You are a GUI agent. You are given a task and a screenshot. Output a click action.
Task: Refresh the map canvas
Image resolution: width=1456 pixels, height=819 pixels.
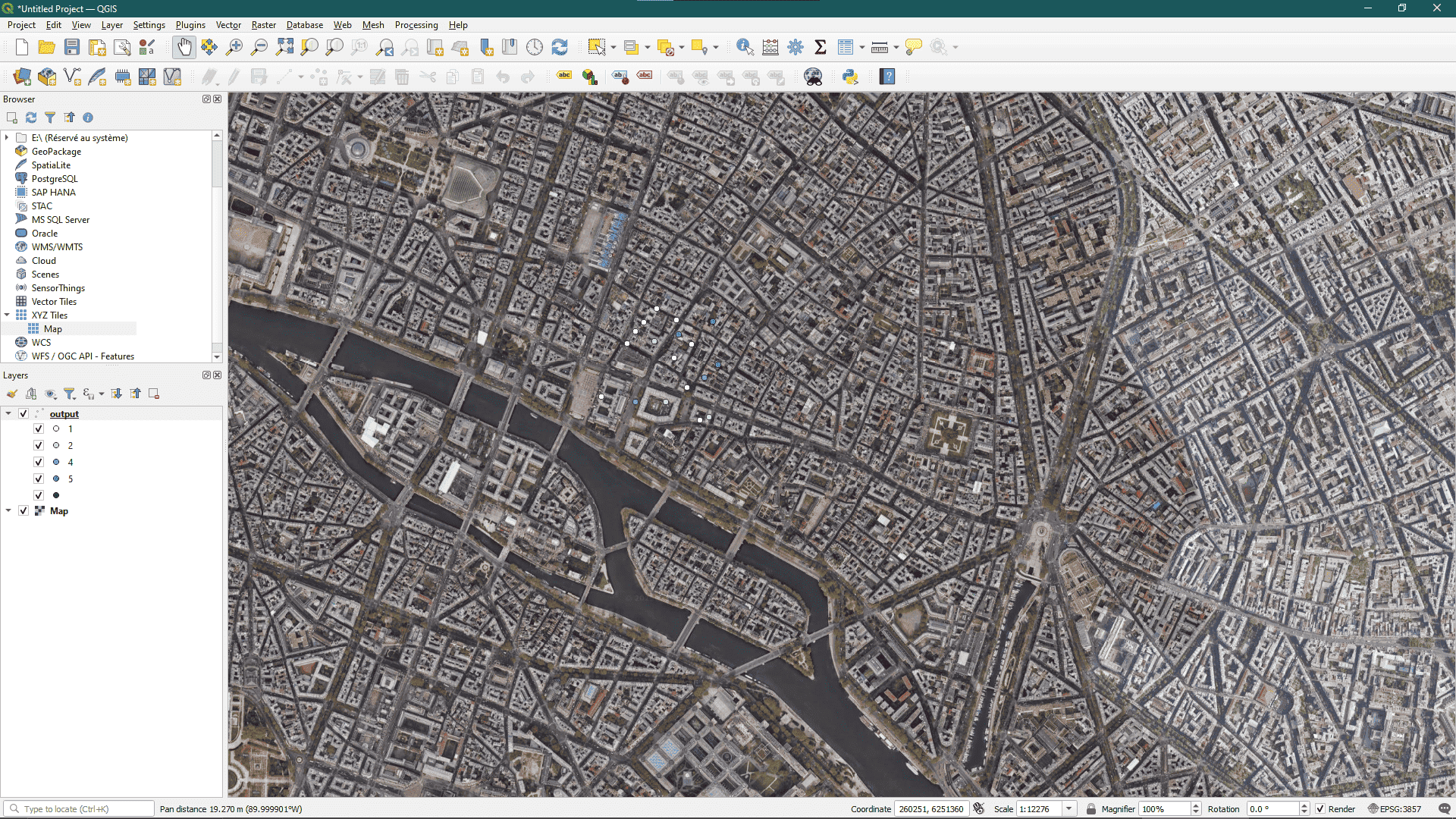point(560,46)
